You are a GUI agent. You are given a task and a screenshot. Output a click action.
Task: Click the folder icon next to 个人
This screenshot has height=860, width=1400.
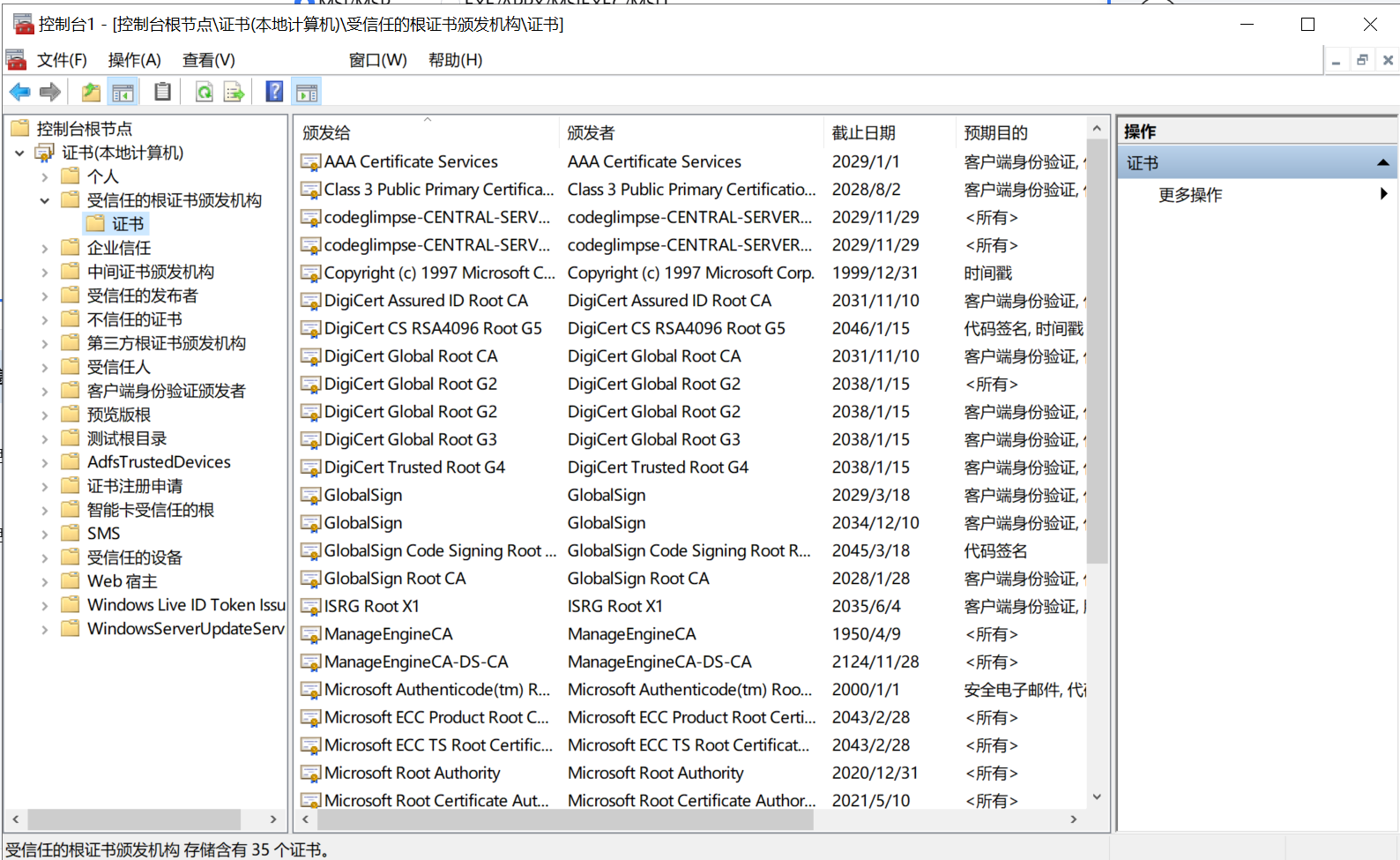[71, 176]
